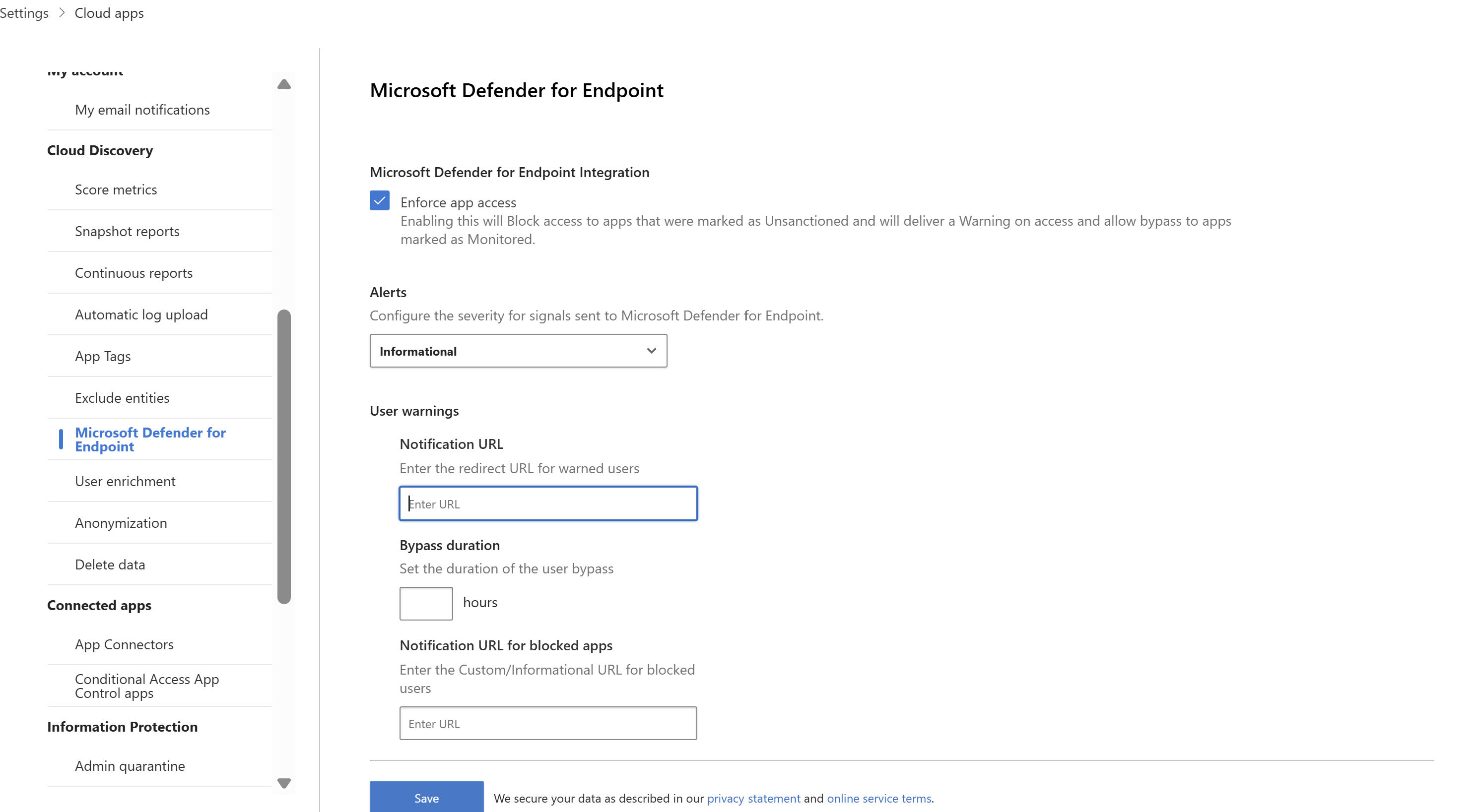This screenshot has width=1478, height=812.
Task: Click the alerts dropdown chevron arrow
Action: pos(651,351)
